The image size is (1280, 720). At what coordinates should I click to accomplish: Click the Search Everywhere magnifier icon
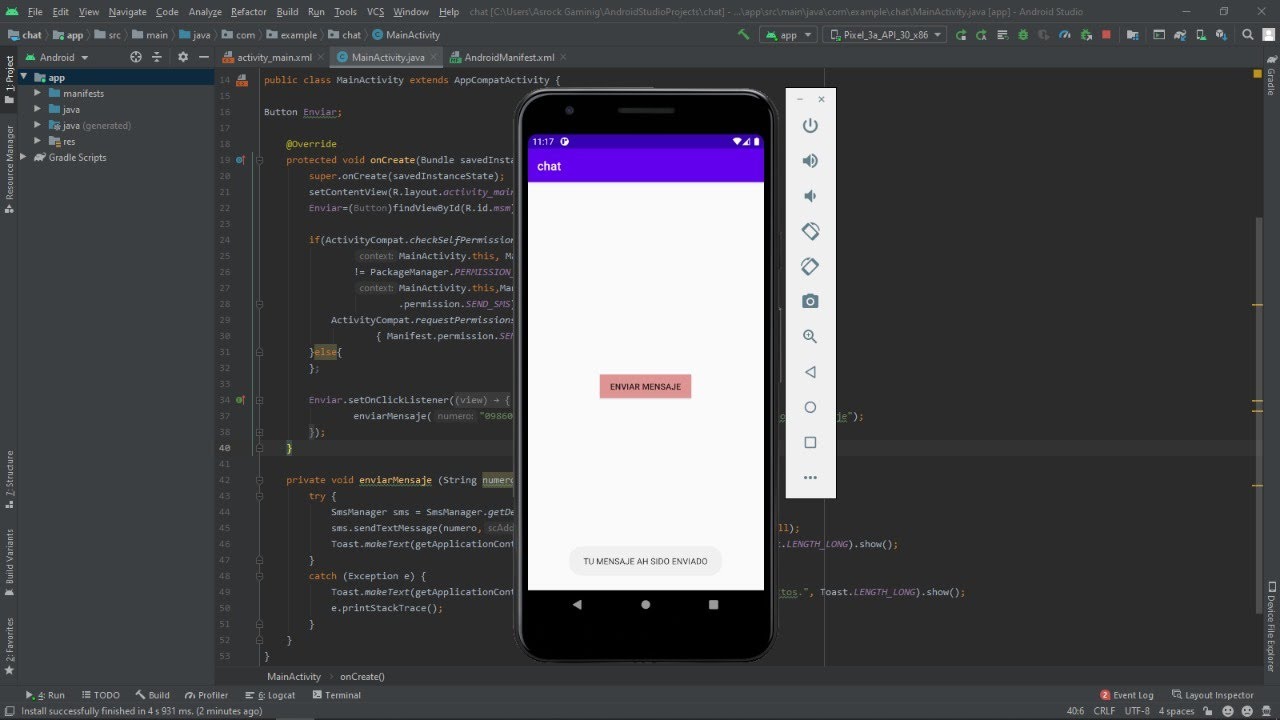tap(1248, 34)
